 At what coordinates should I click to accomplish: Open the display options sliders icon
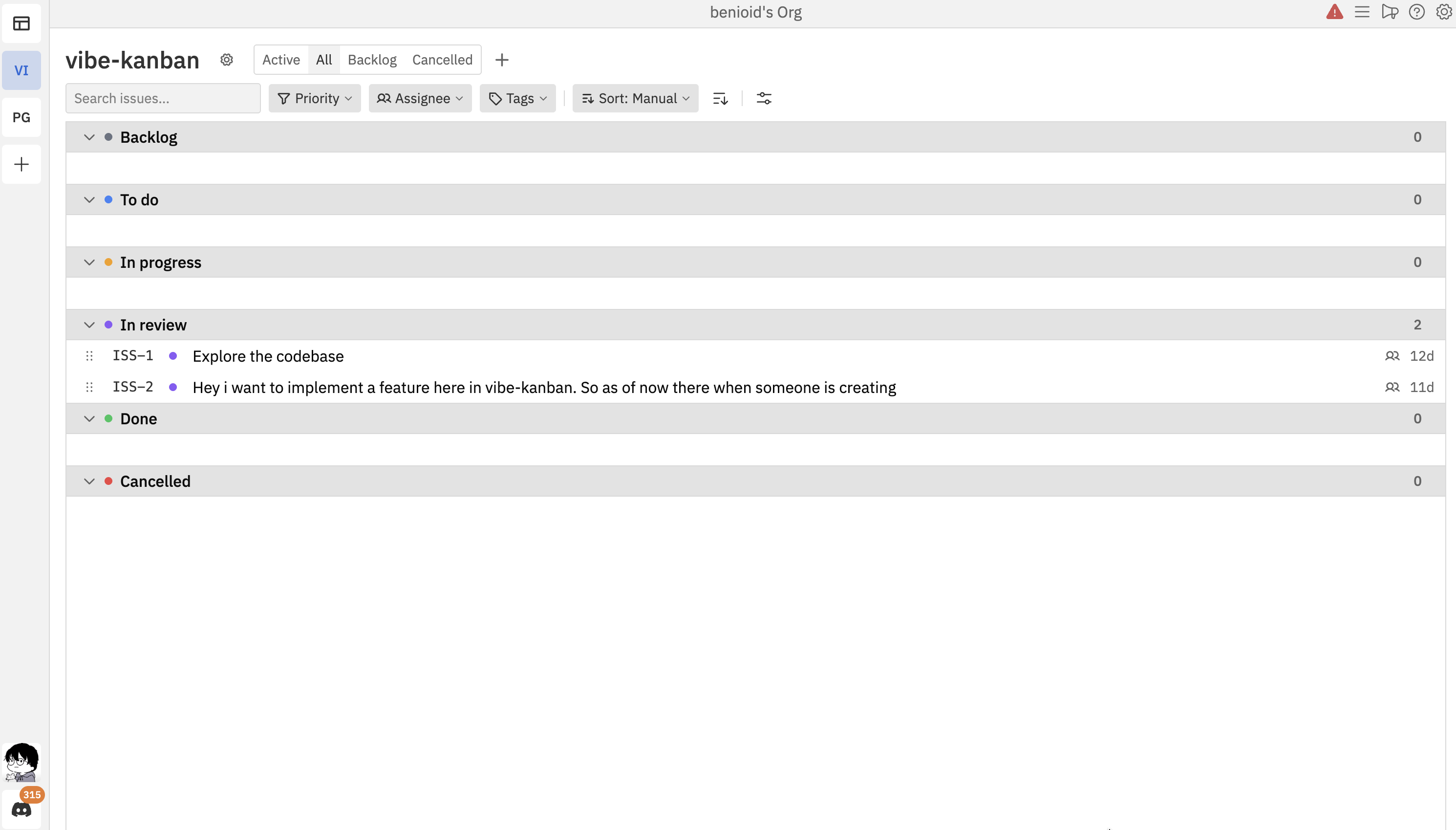pyautogui.click(x=764, y=98)
